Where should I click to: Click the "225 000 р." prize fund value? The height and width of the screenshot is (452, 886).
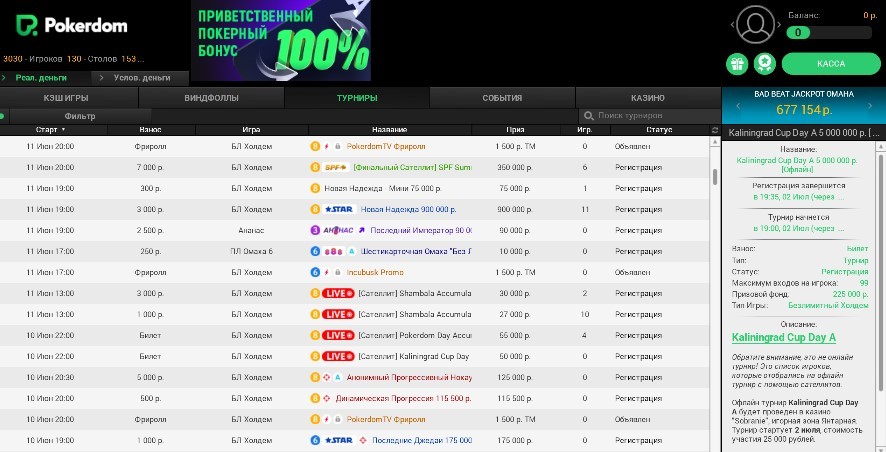(850, 294)
